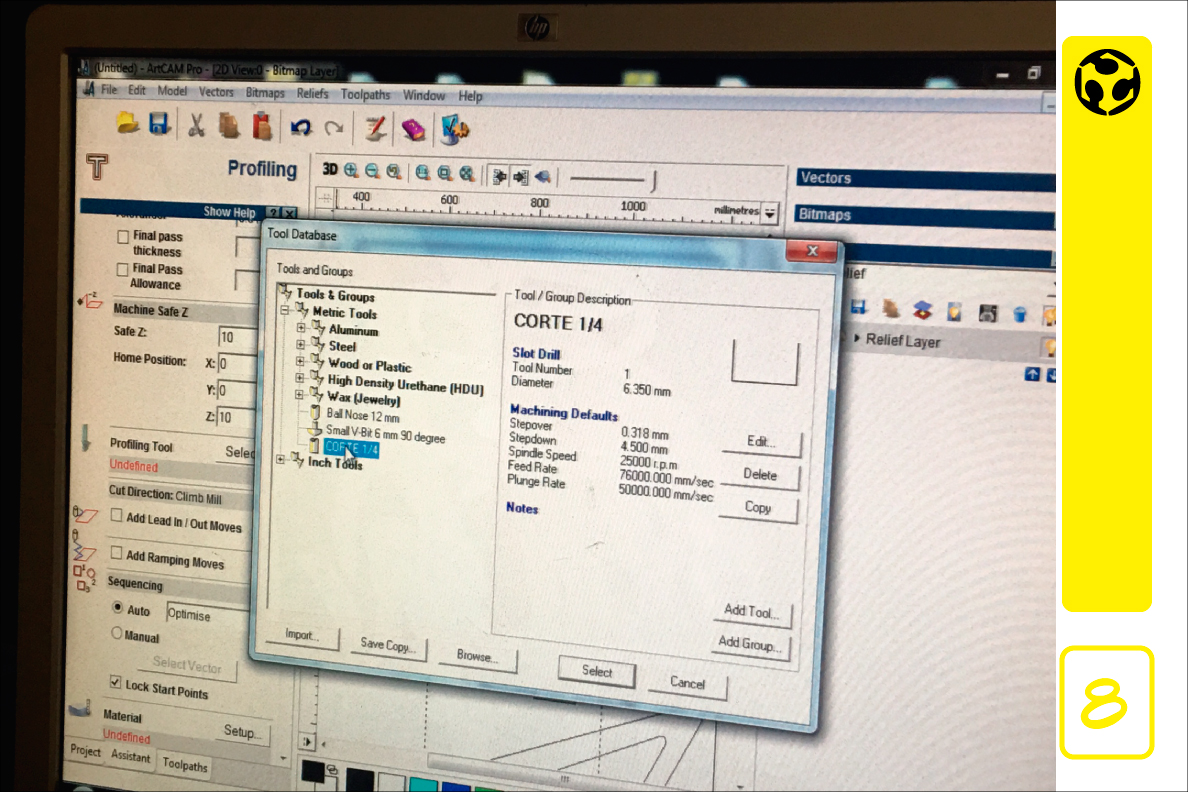Screen dimensions: 1188x792
Task: Click the Profiling T tool icon
Action: (x=97, y=166)
